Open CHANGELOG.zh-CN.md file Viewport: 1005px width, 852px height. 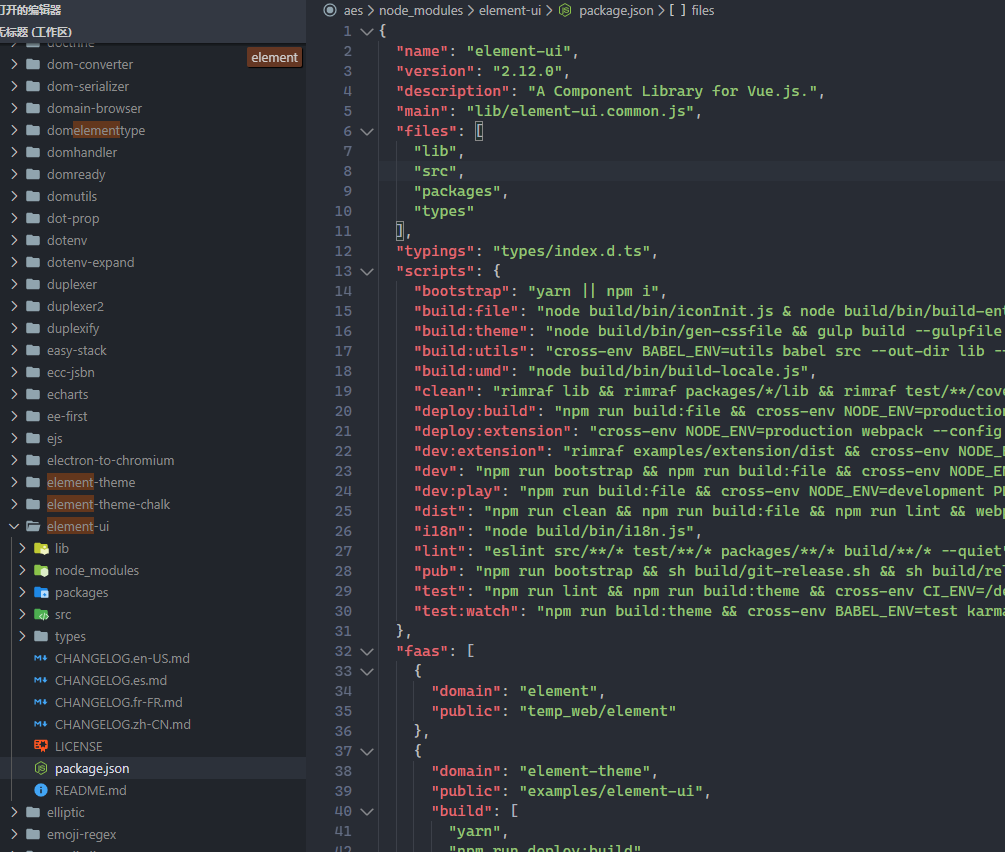click(122, 724)
